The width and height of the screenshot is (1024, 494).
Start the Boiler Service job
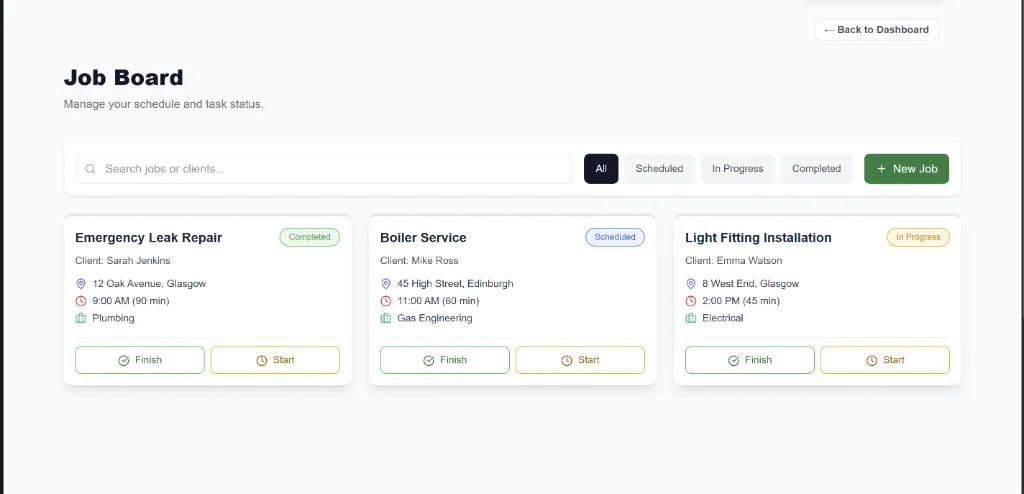tap(580, 360)
